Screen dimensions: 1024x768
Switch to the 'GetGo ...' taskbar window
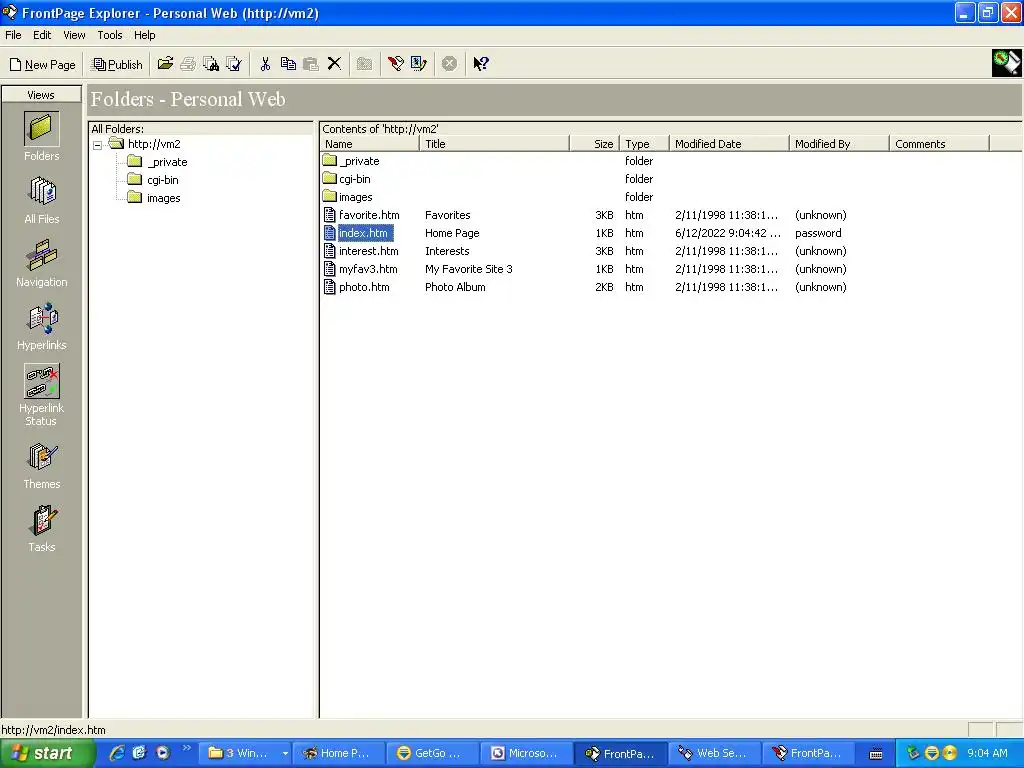[x=432, y=753]
